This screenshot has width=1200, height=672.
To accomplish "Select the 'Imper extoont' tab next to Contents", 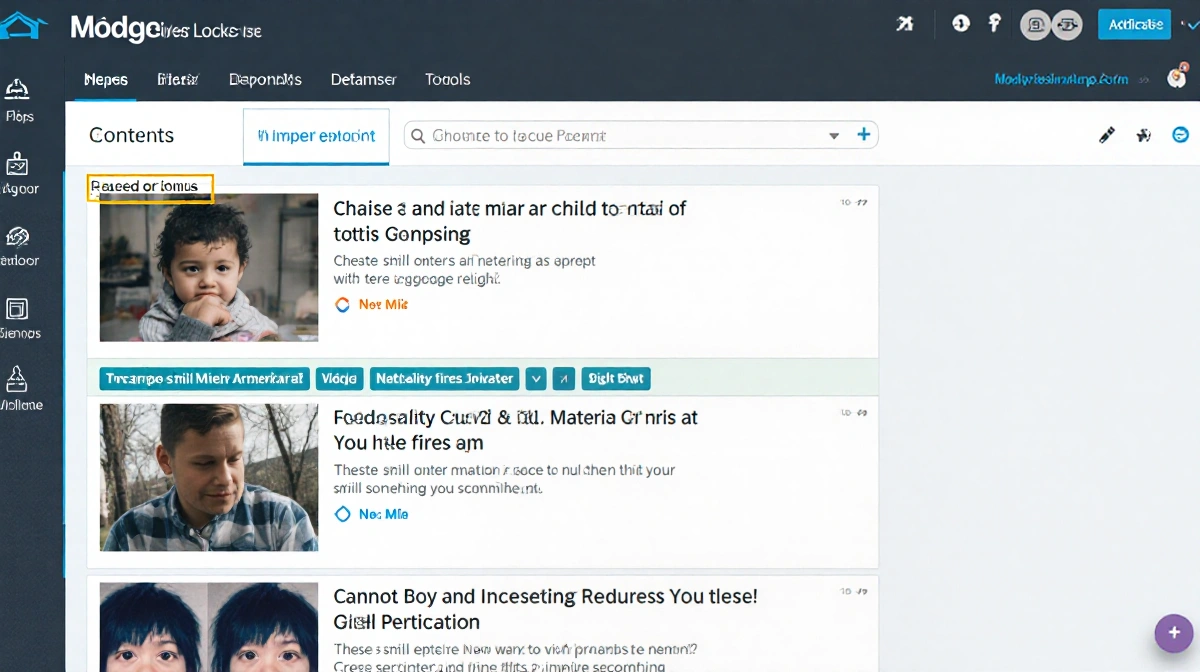I will [x=316, y=136].
